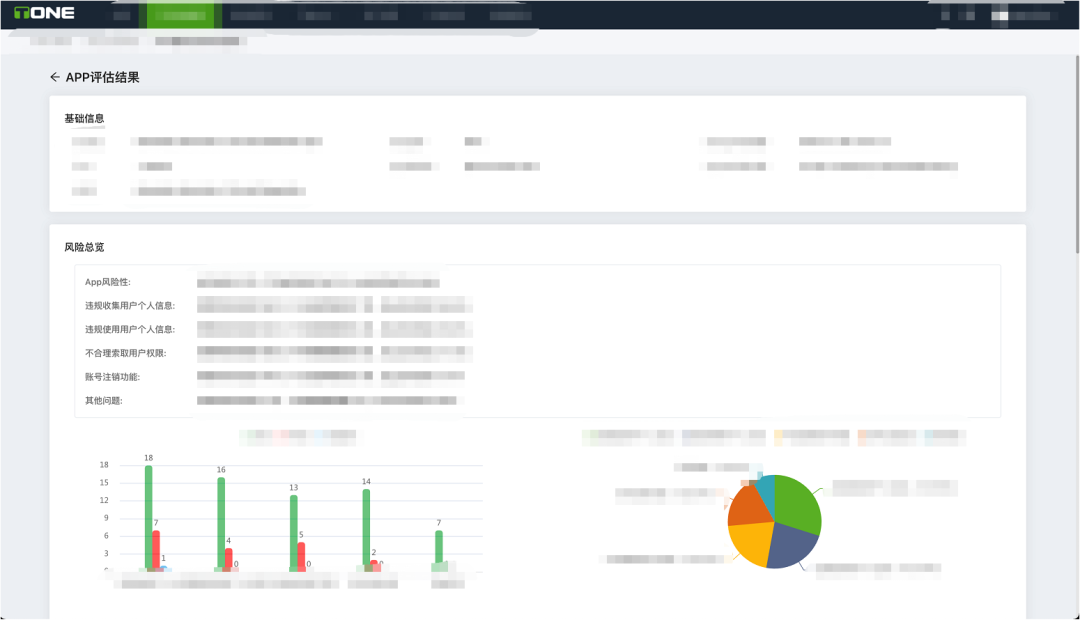The image size is (1080, 622).
Task: Click the APP评估结果 page title
Action: click(103, 77)
